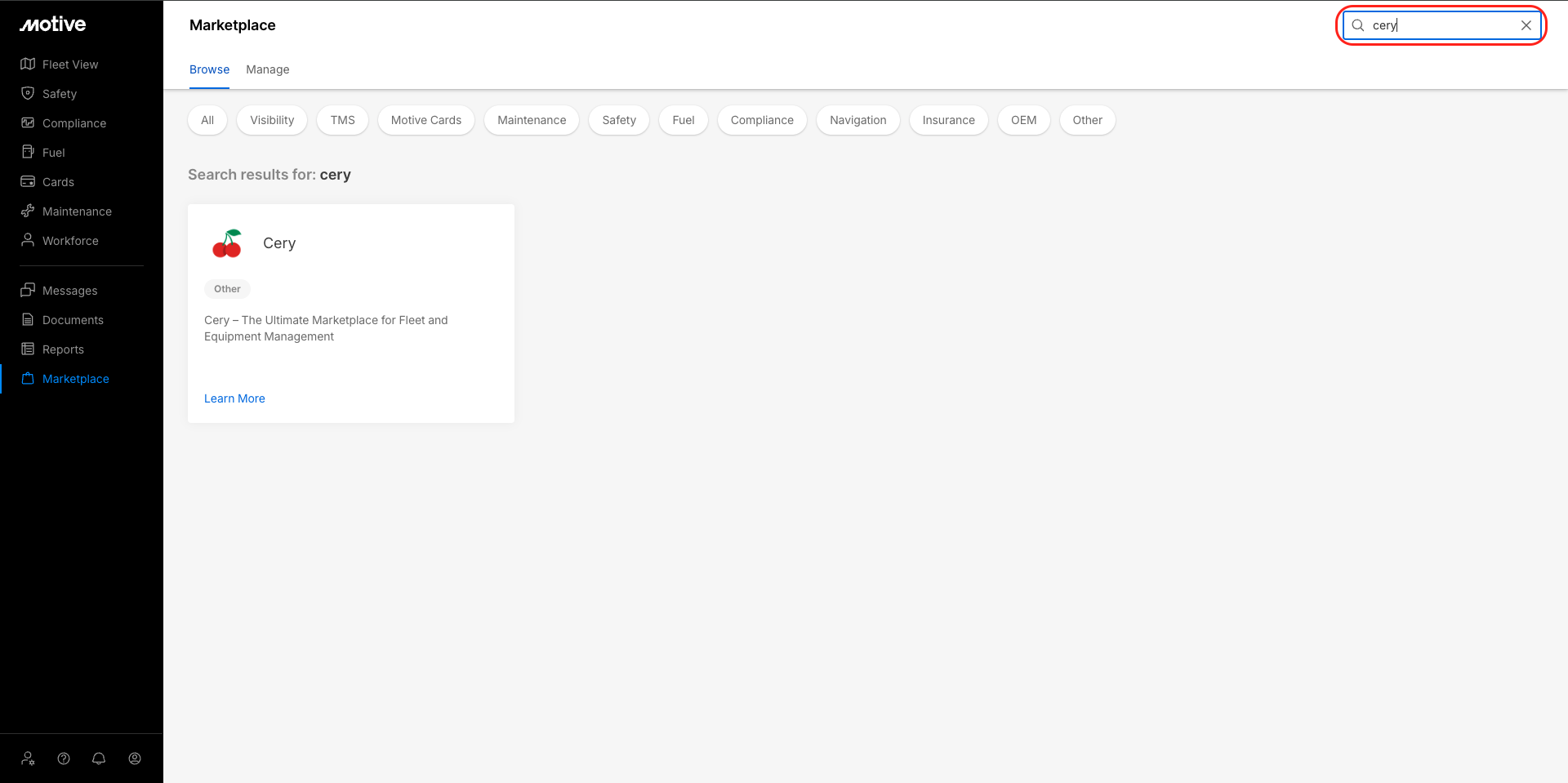Click the Workforce person icon
This screenshot has height=783, width=1568.
click(x=28, y=240)
